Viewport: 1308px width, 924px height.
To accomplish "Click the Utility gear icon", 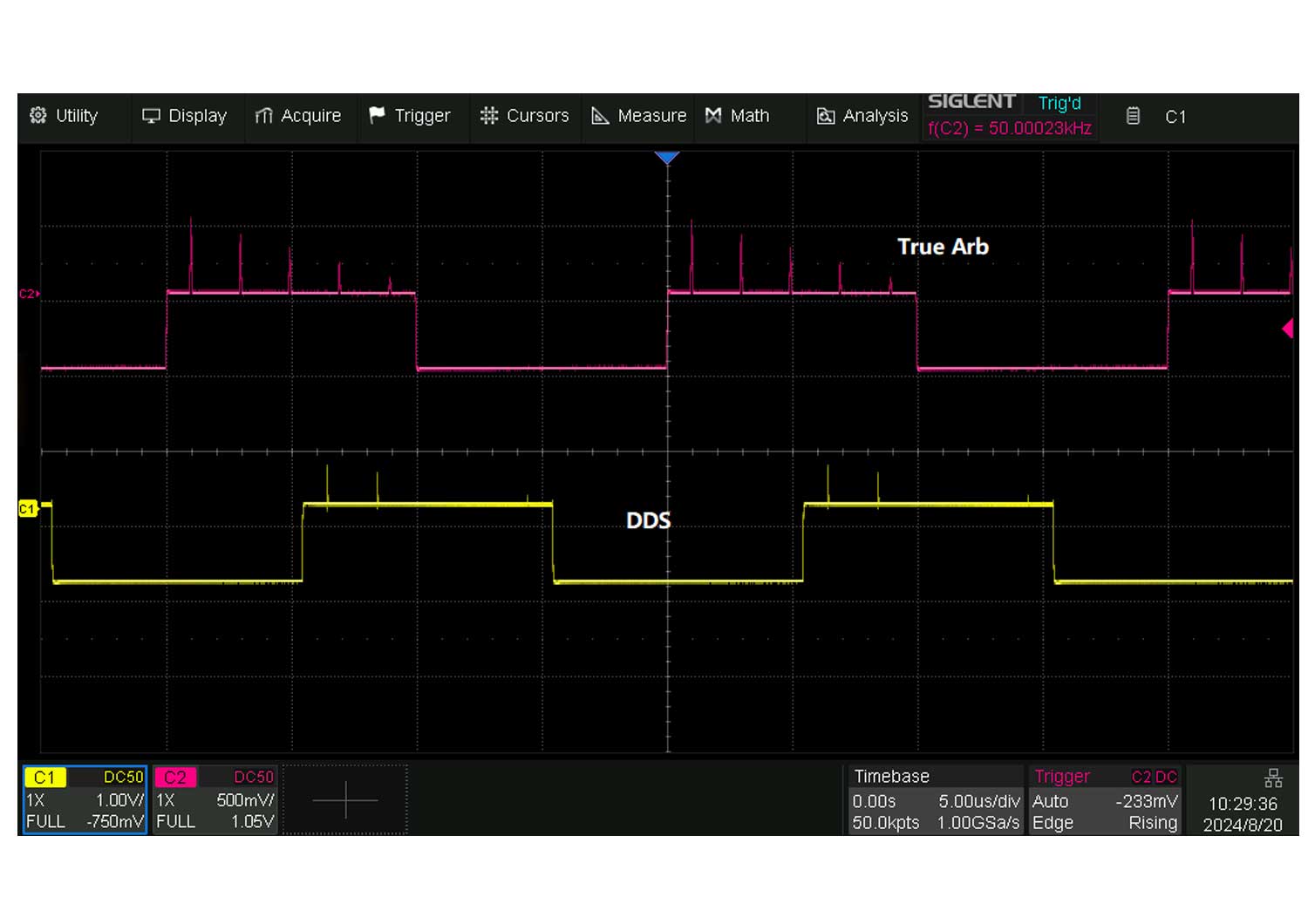I will (x=38, y=116).
